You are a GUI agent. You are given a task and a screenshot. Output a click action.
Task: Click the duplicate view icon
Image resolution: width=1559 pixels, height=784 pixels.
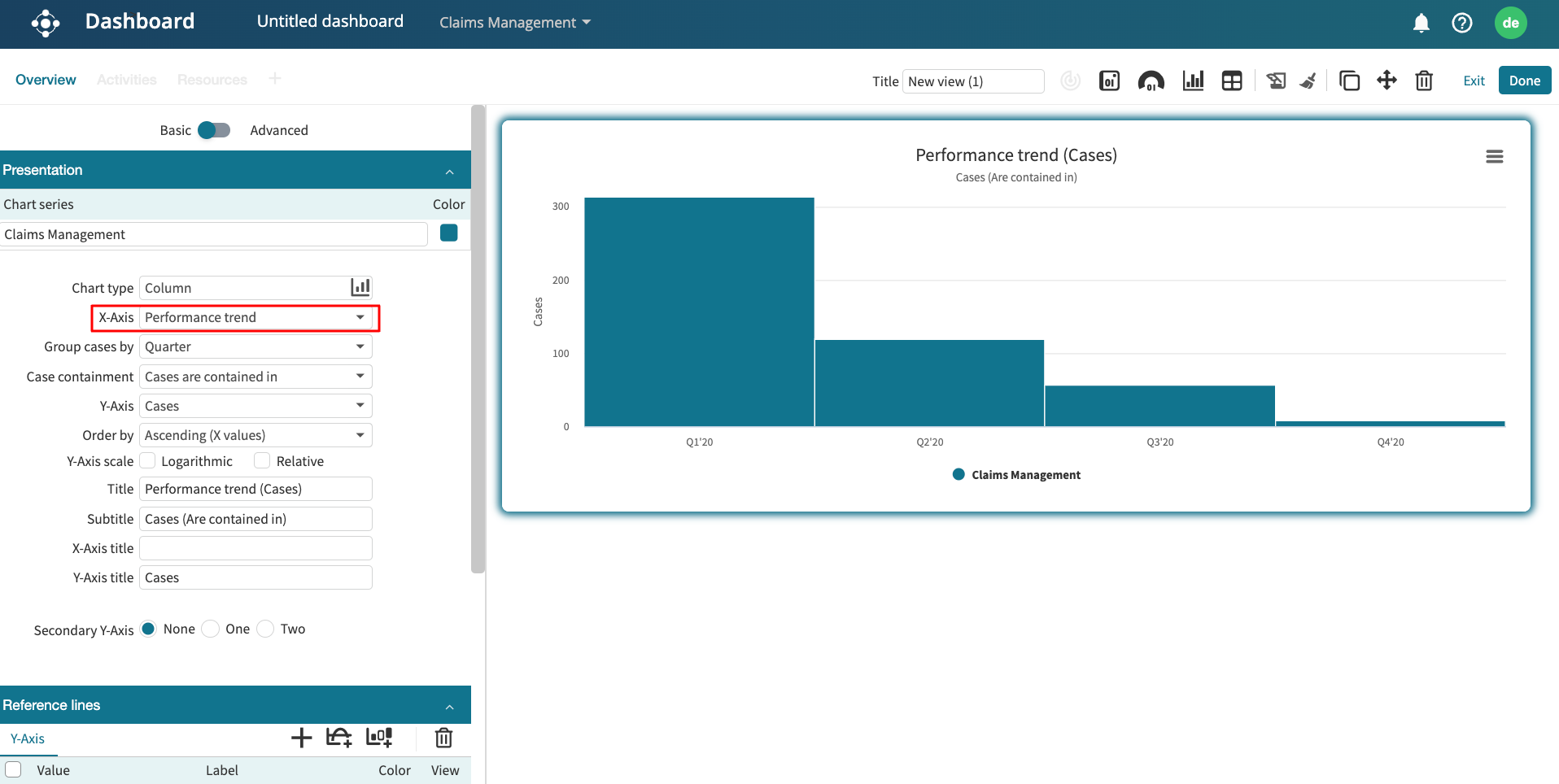(x=1349, y=81)
